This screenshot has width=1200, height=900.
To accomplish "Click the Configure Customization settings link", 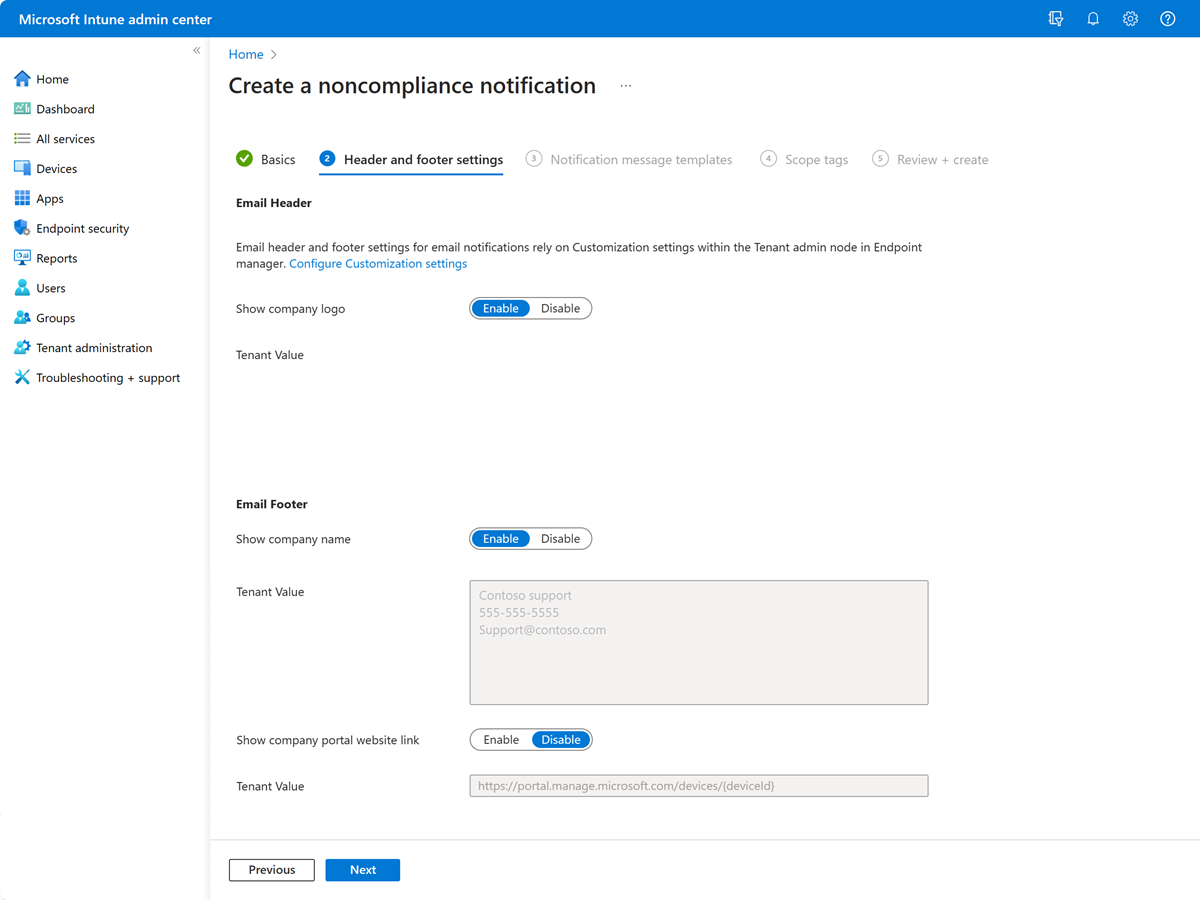I will click(x=377, y=263).
